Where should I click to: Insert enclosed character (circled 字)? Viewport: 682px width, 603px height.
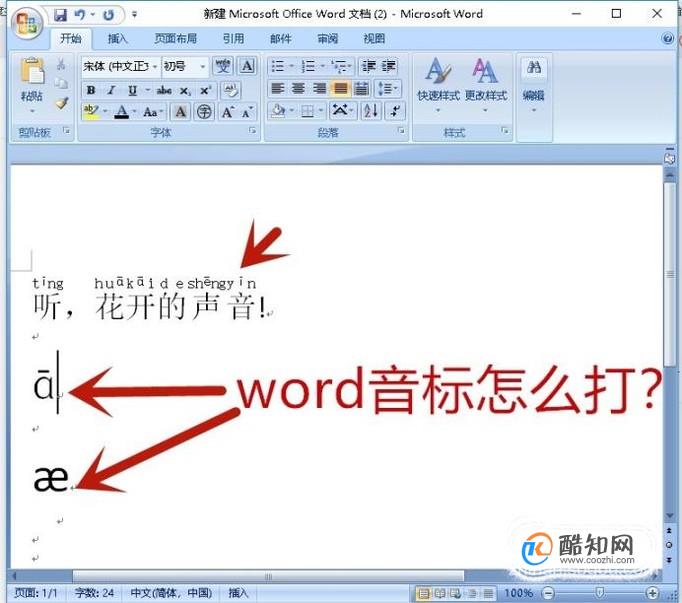pyautogui.click(x=204, y=112)
